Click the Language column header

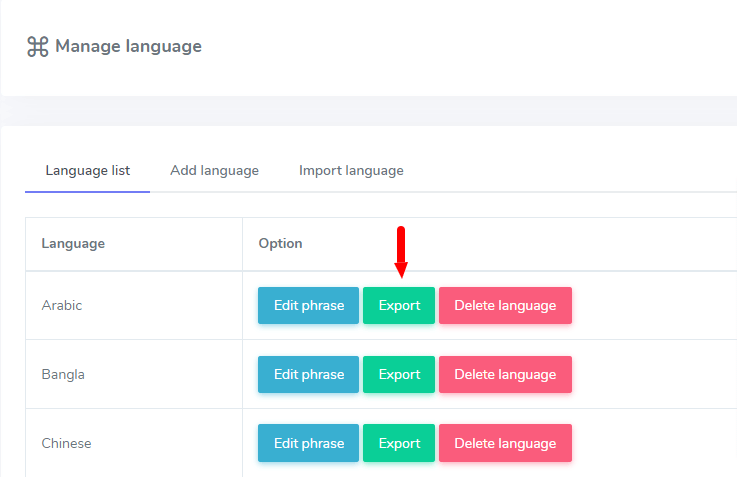click(73, 244)
